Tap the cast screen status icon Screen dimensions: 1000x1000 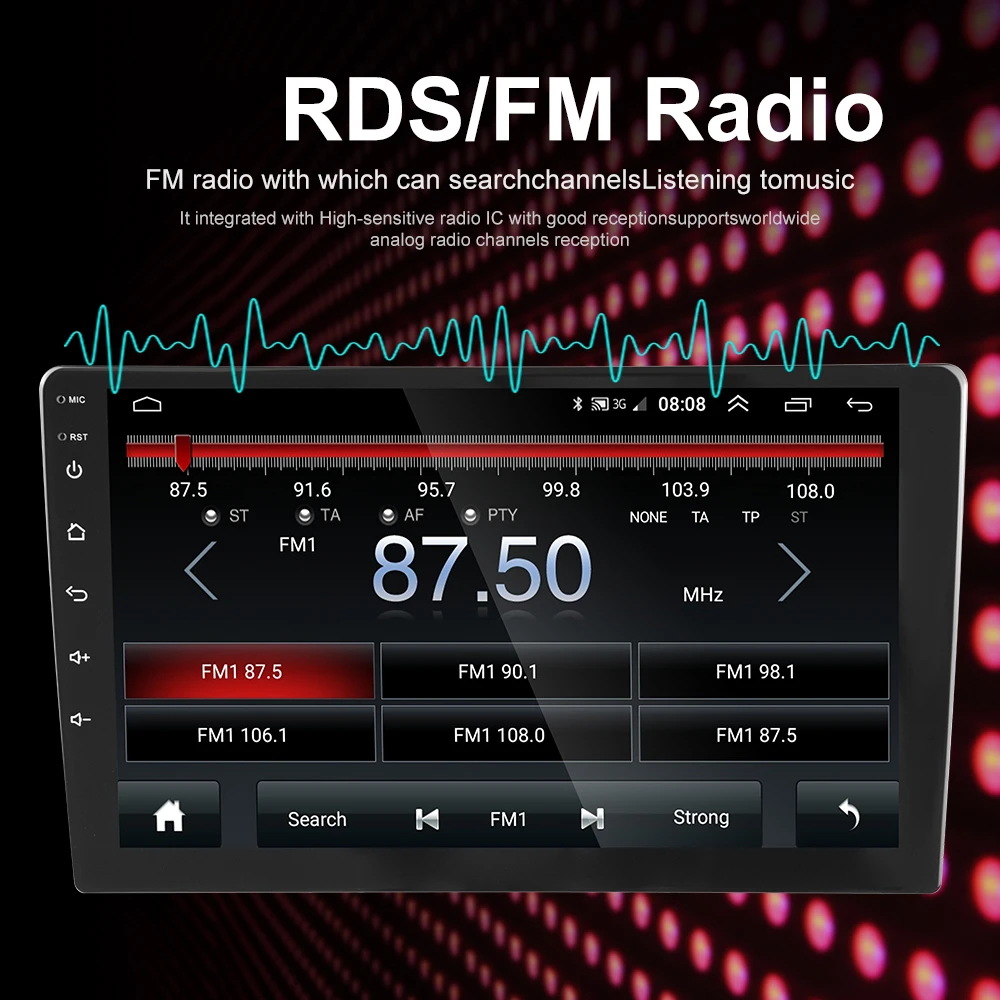[x=599, y=404]
